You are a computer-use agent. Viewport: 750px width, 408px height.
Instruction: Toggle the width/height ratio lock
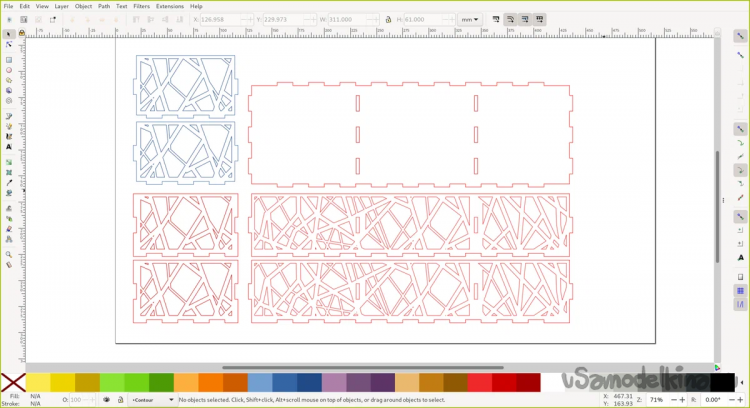point(387,19)
